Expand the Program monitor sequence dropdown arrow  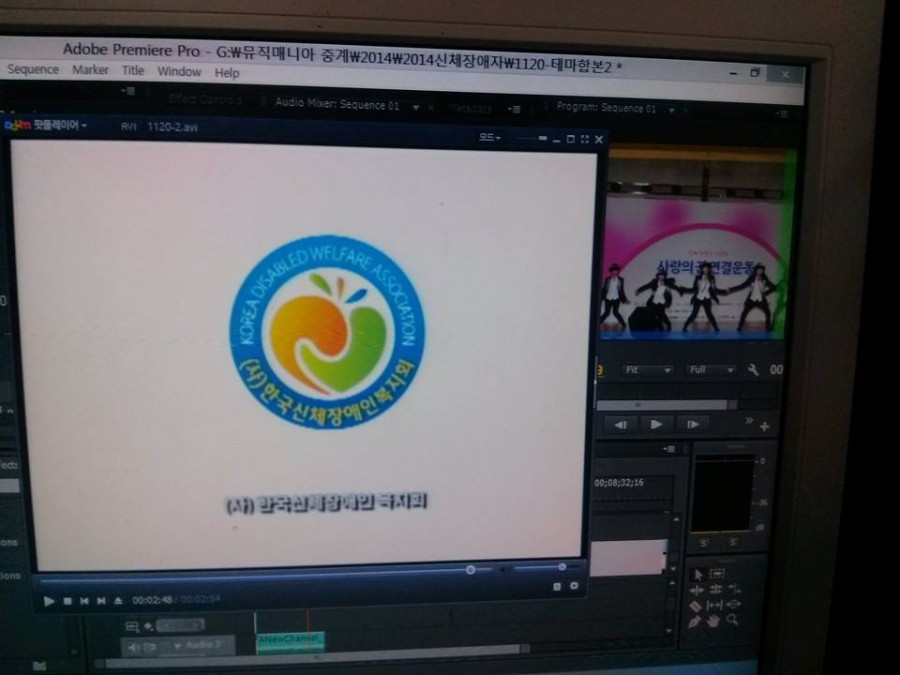pyautogui.click(x=671, y=110)
